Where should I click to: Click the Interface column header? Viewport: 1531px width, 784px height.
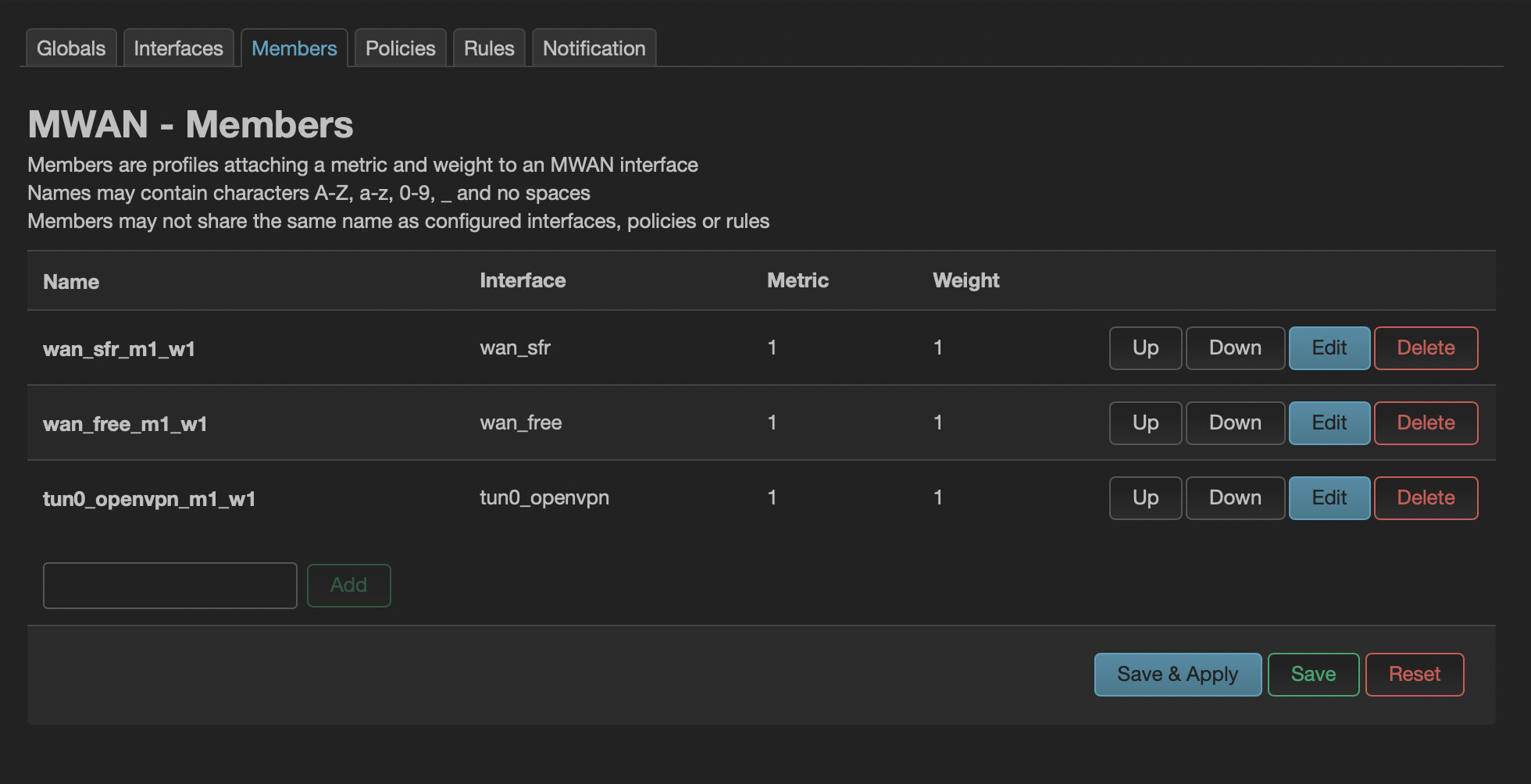(x=523, y=280)
